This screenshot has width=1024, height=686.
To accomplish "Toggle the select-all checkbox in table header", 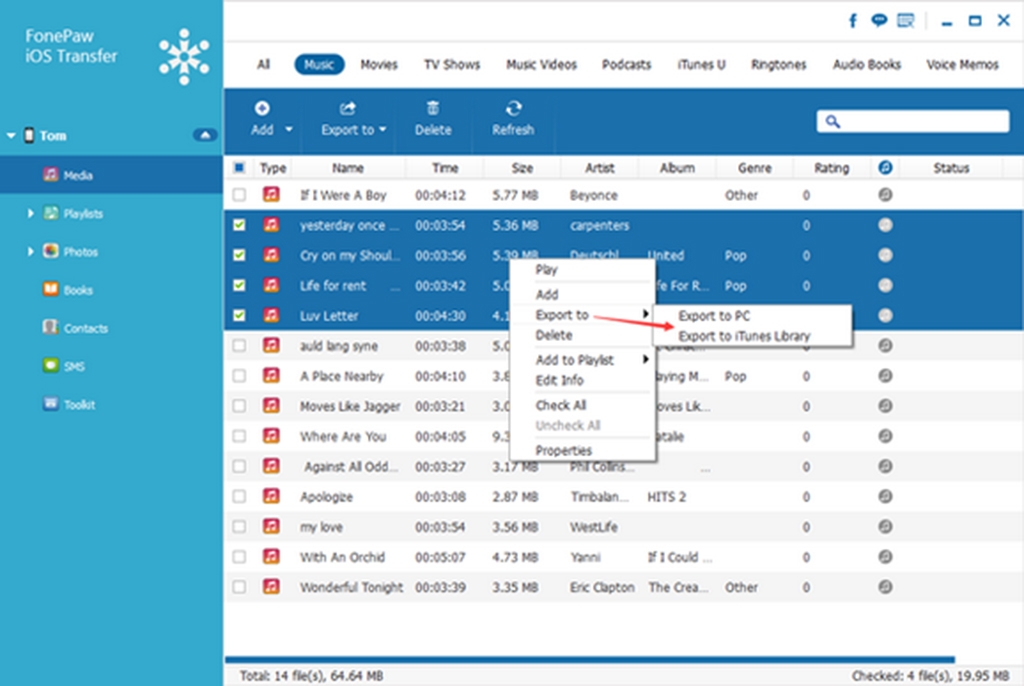I will pyautogui.click(x=239, y=168).
